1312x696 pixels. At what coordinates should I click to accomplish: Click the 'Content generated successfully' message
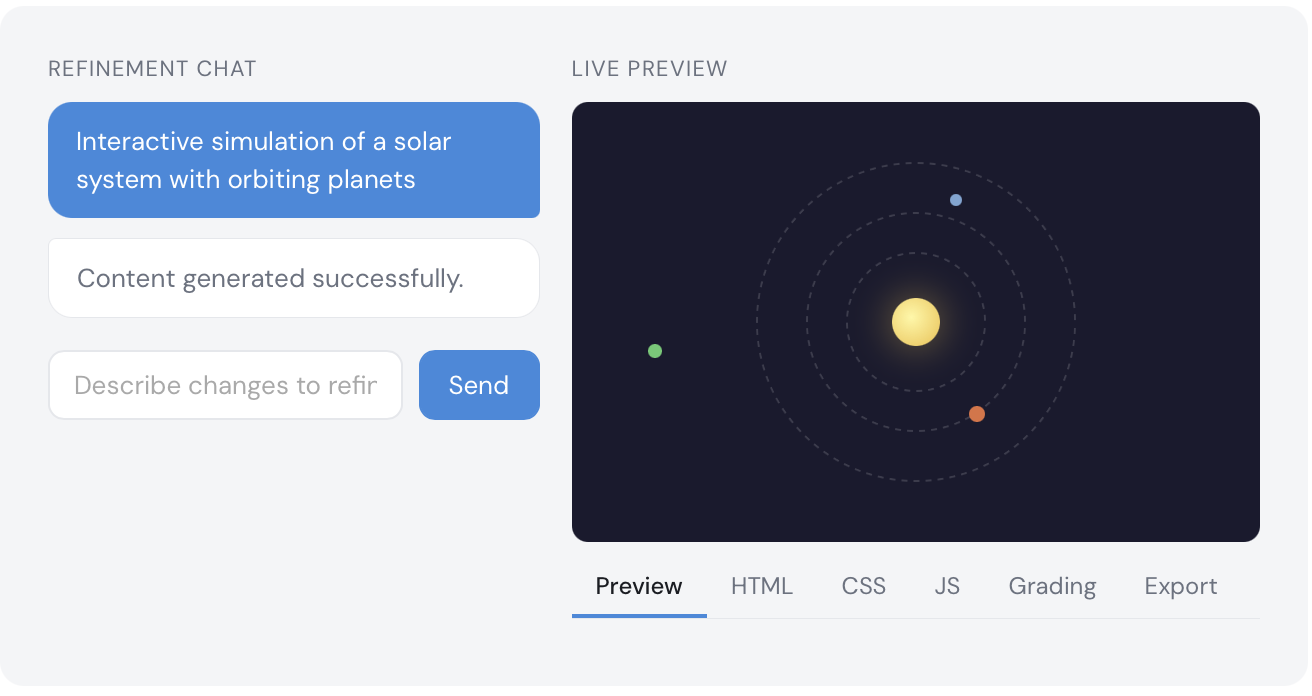point(294,278)
